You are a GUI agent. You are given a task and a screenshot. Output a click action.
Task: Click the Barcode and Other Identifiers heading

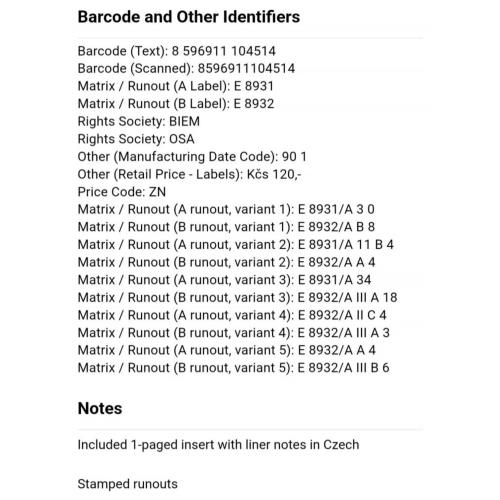pos(189,17)
